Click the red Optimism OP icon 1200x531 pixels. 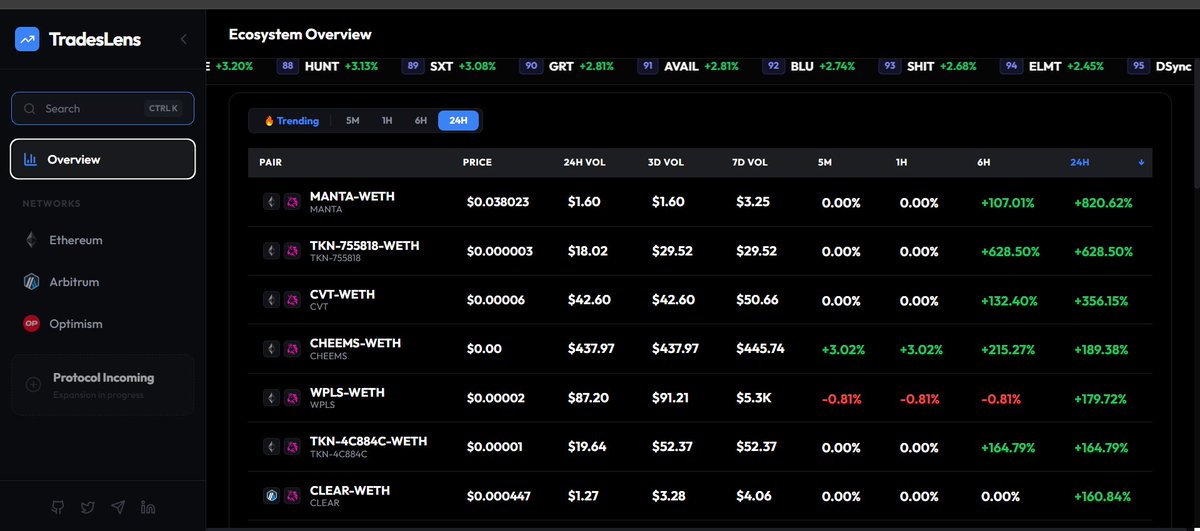(x=31, y=324)
